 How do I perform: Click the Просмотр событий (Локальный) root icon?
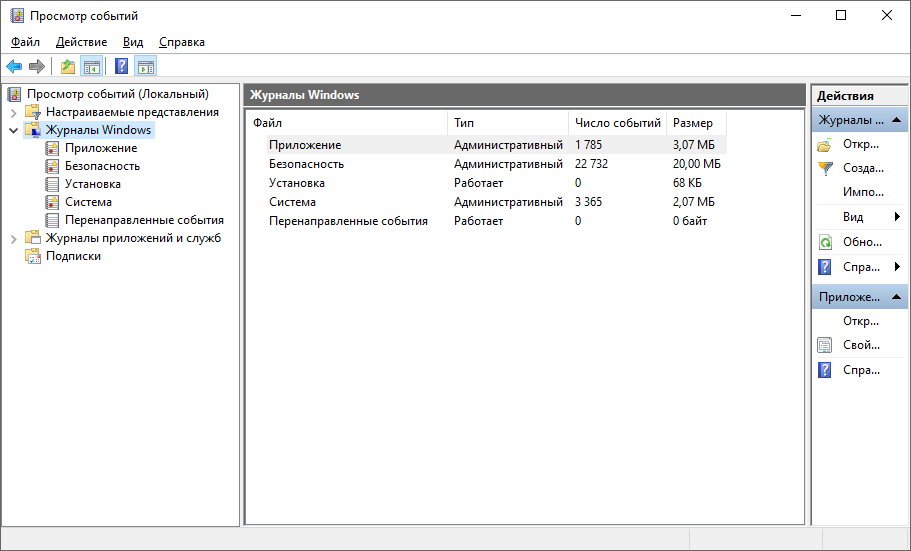pos(16,94)
